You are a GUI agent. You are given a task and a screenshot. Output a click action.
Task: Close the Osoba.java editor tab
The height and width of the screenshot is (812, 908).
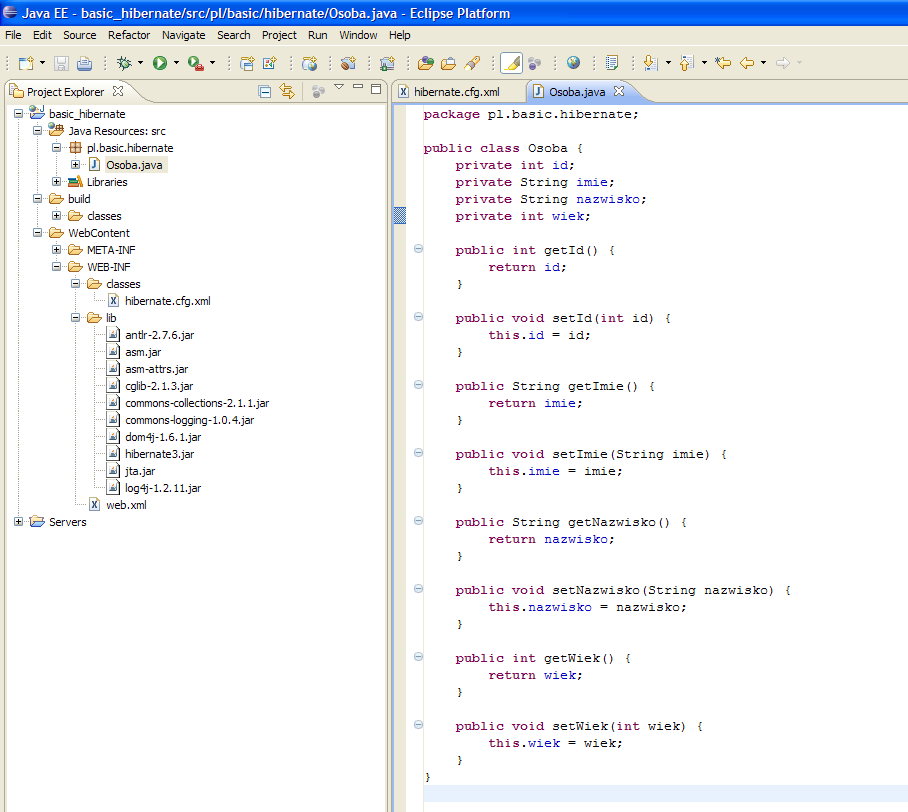click(x=619, y=91)
